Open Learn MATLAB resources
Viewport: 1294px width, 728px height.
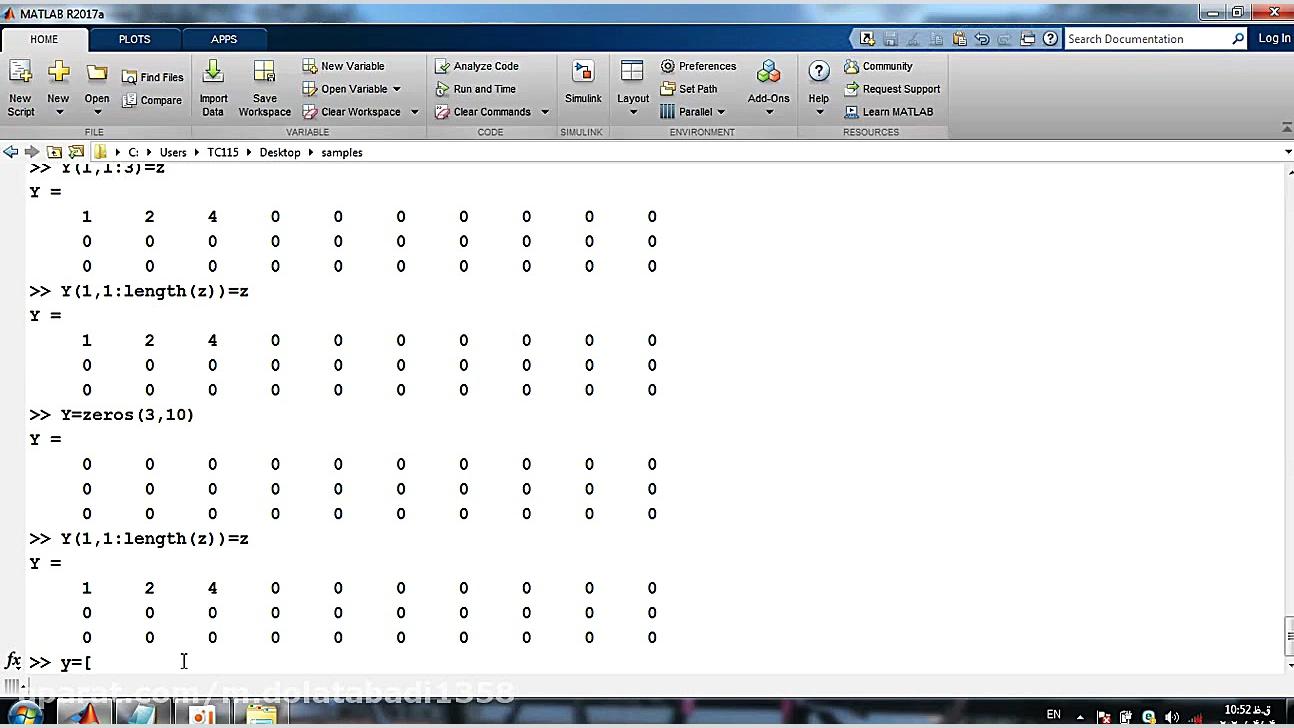[888, 112]
